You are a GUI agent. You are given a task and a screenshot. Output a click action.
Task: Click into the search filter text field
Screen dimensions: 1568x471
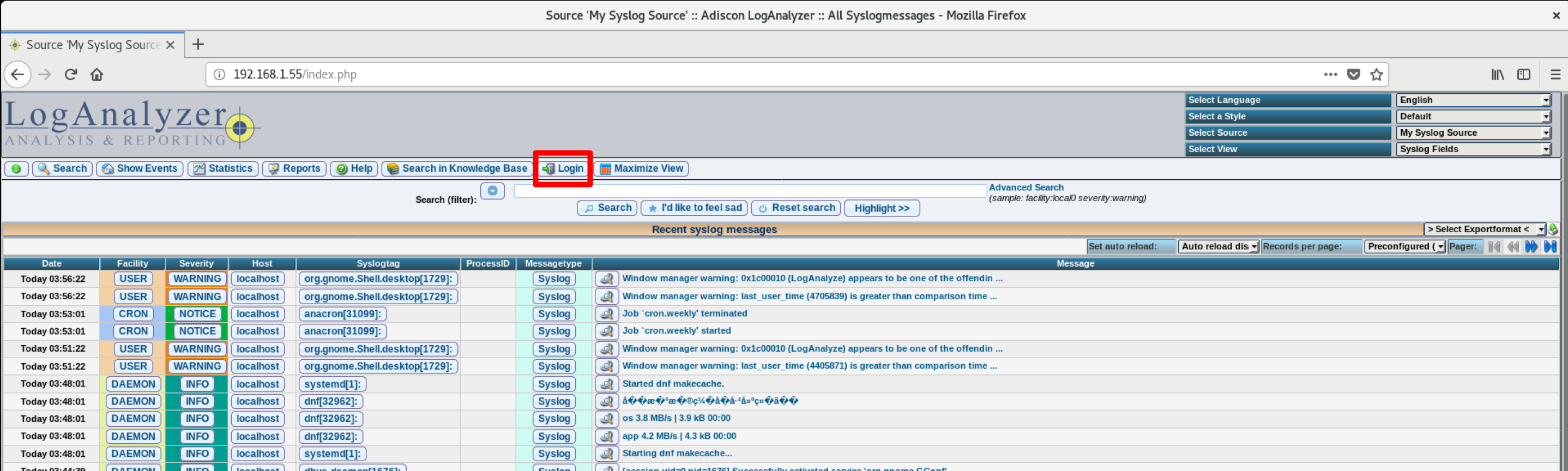pos(749,191)
